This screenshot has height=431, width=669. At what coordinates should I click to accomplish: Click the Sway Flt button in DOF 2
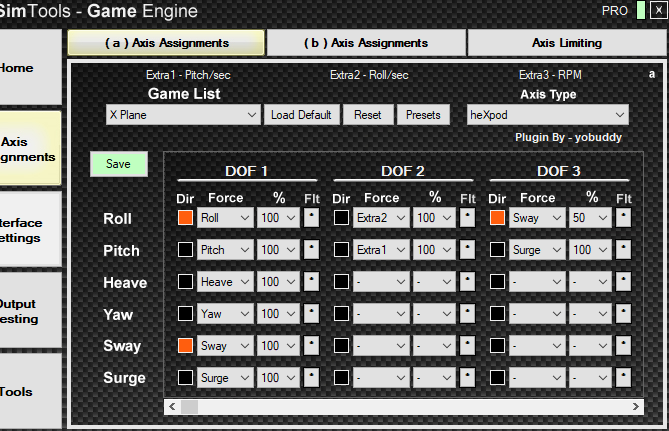(467, 346)
